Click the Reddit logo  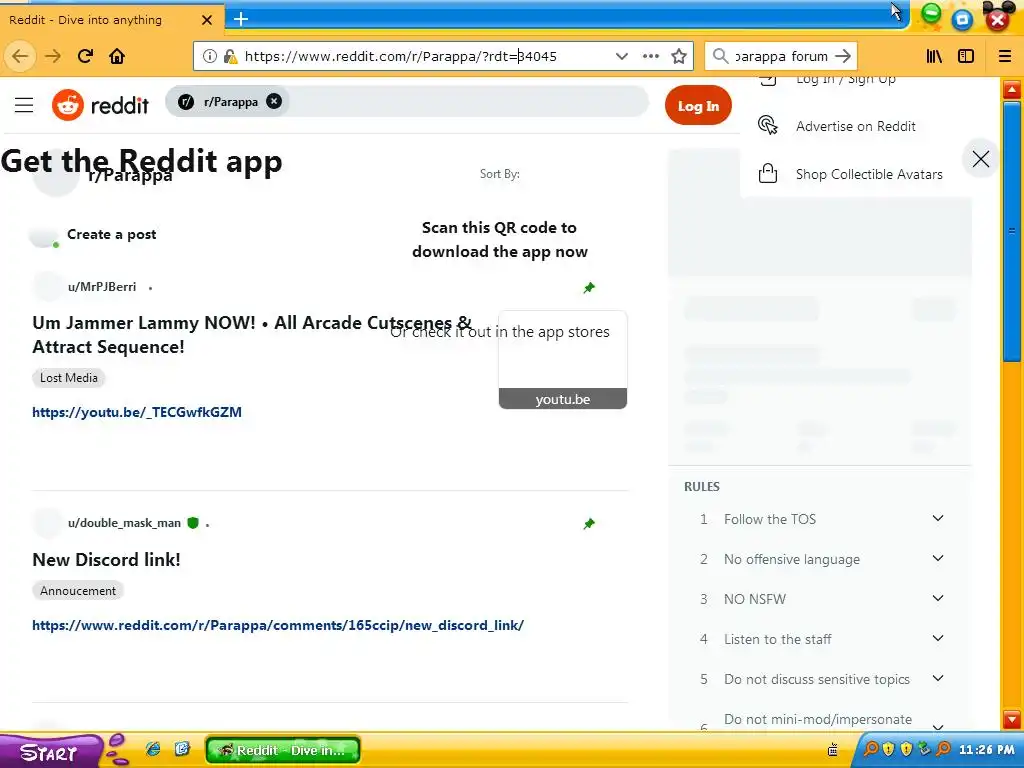[x=101, y=104]
